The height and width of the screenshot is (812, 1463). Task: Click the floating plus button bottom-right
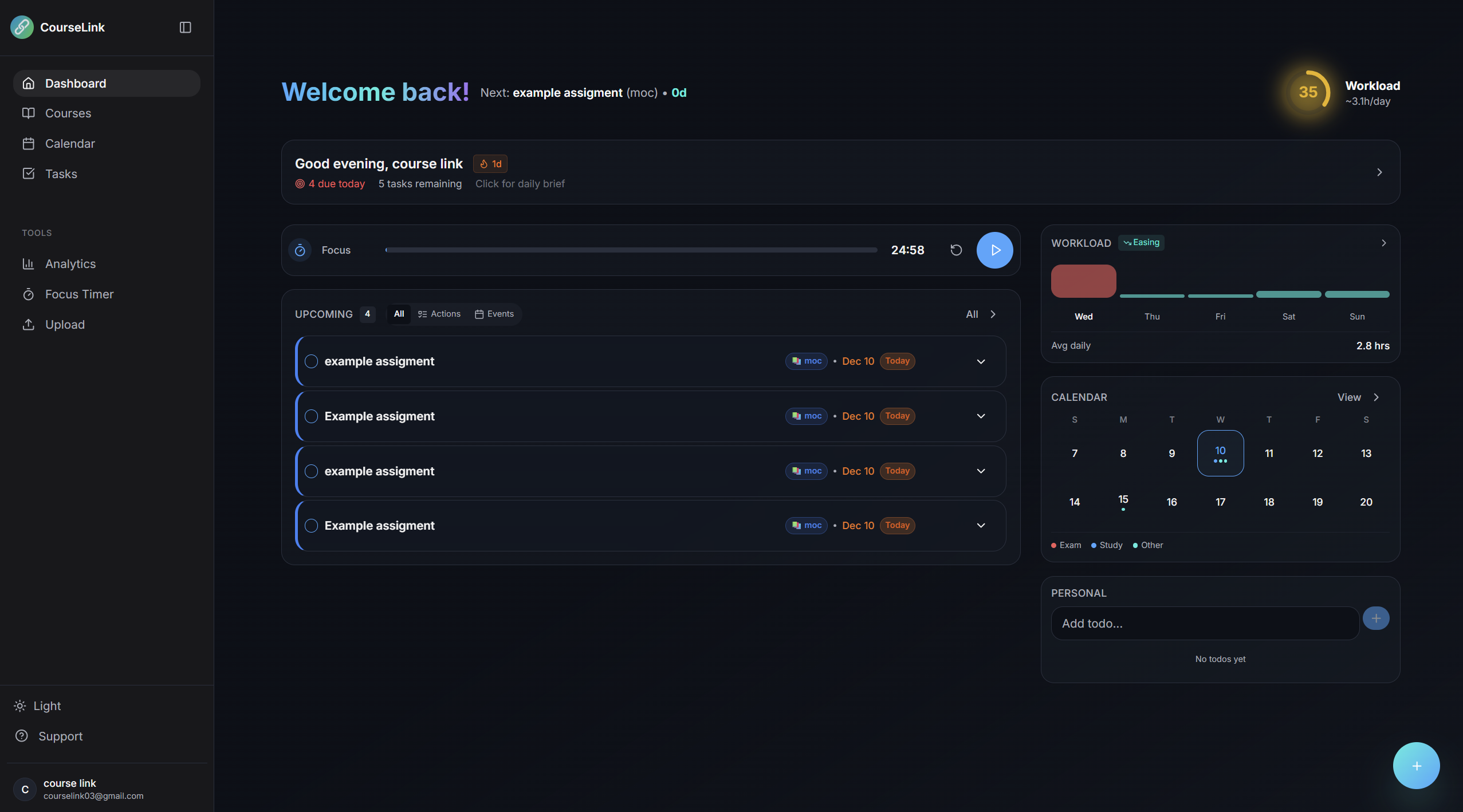pos(1416,766)
